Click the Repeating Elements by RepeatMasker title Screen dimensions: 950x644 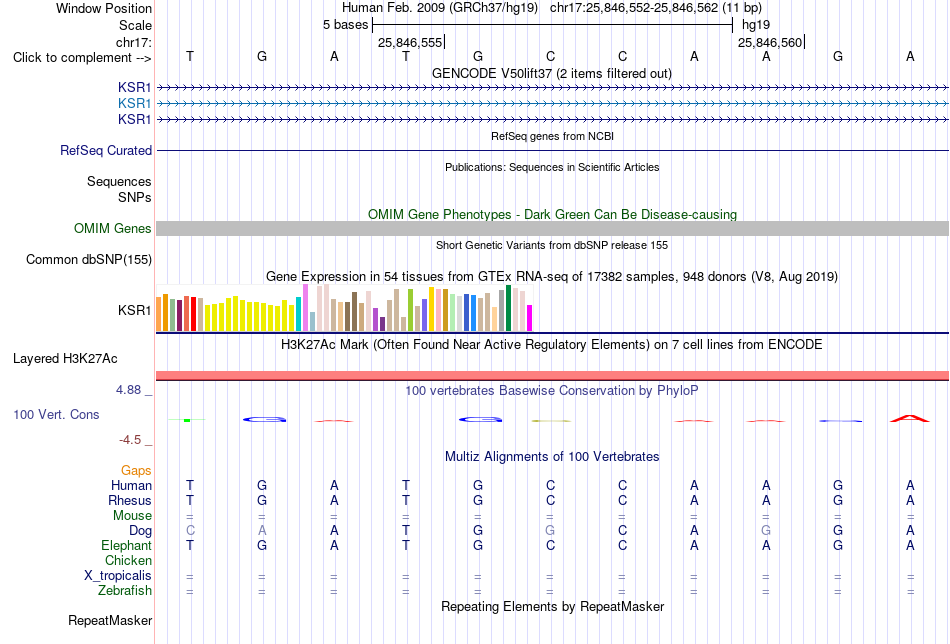[x=552, y=606]
